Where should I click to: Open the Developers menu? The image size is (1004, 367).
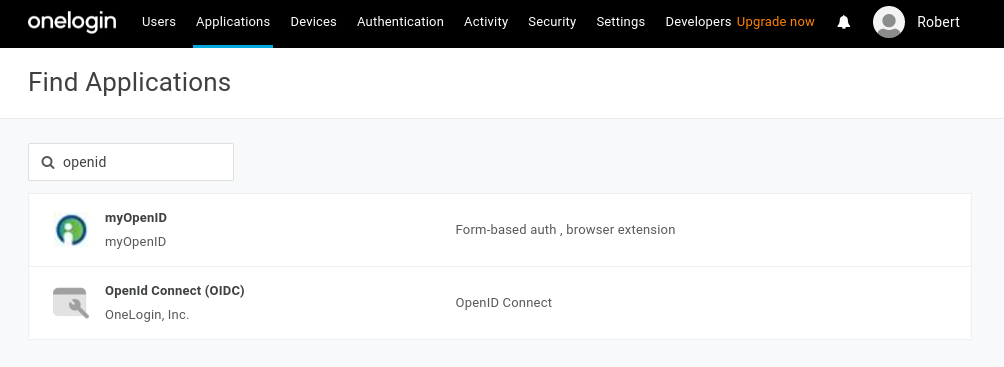coord(698,22)
